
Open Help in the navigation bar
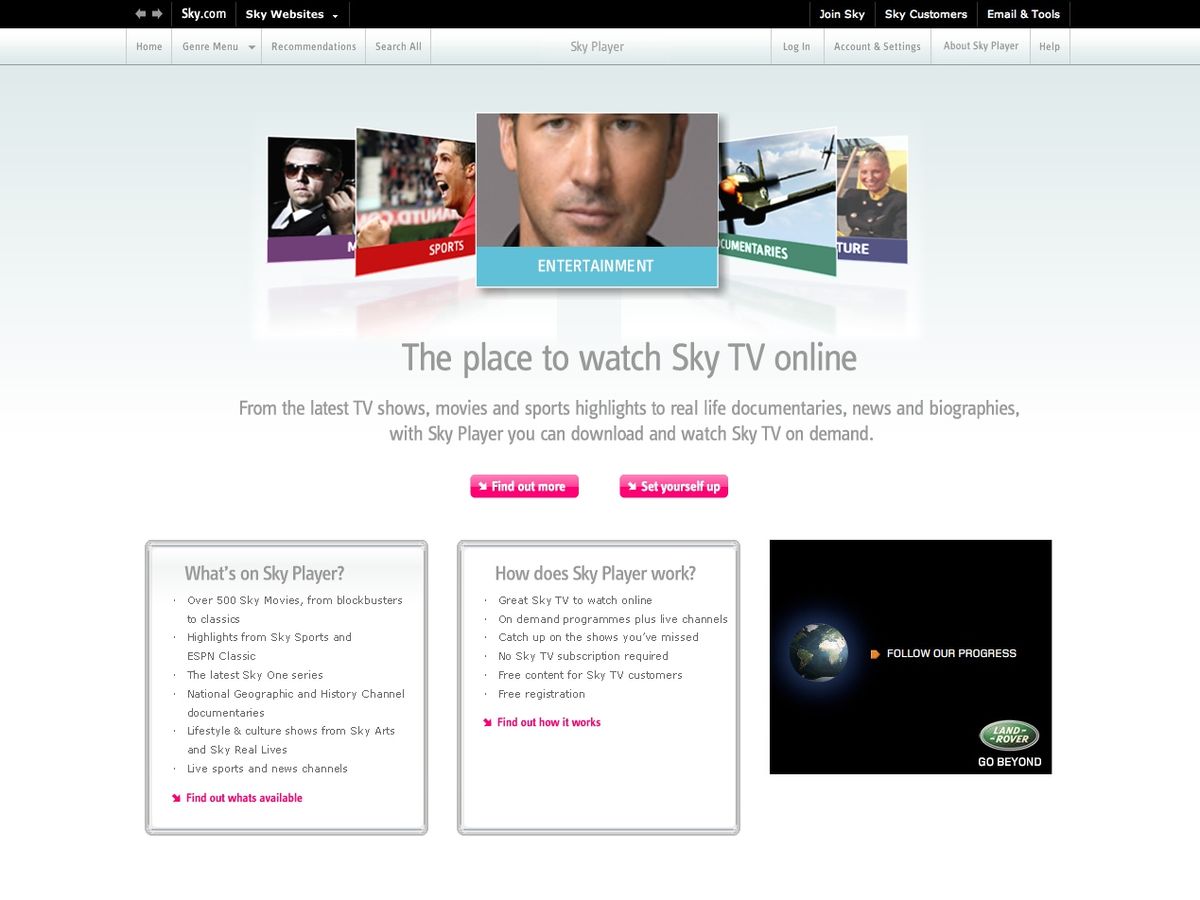pos(1049,47)
